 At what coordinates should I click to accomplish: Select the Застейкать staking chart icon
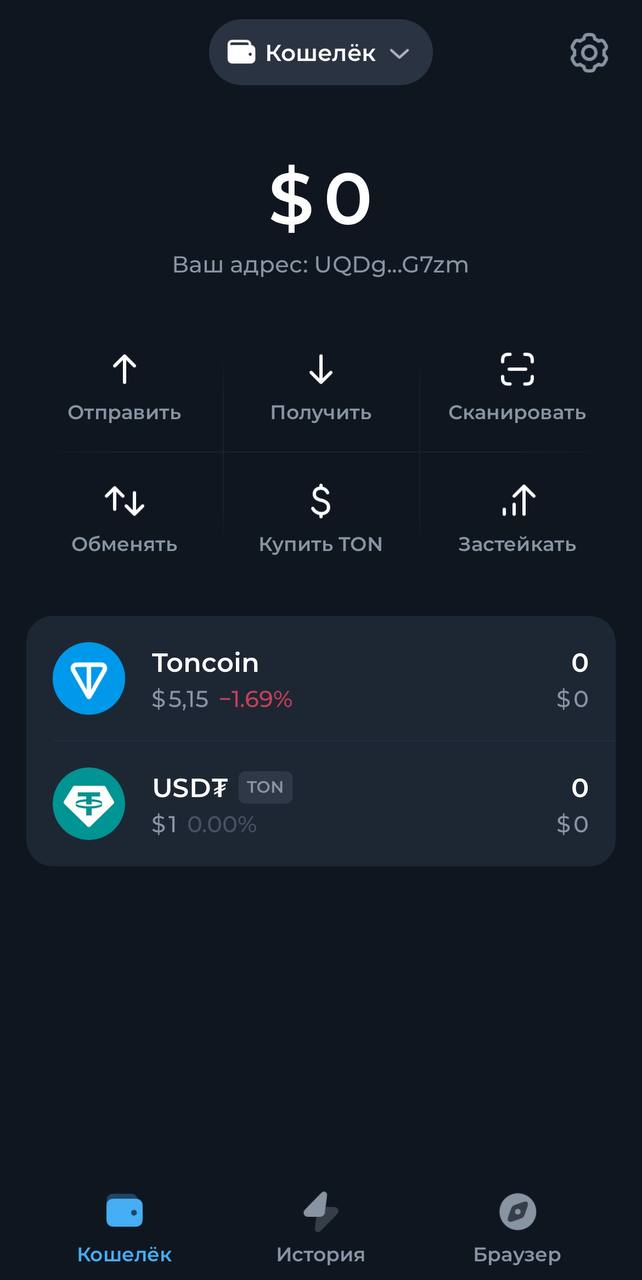pos(517,500)
